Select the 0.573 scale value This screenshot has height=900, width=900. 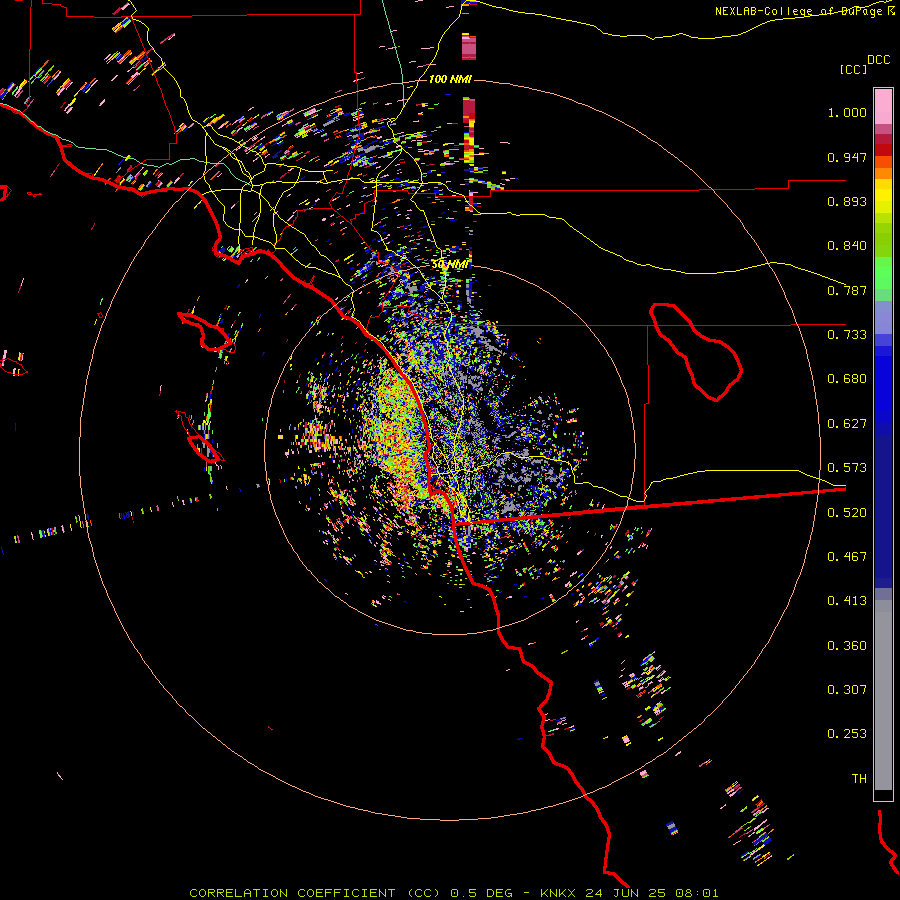click(x=847, y=468)
